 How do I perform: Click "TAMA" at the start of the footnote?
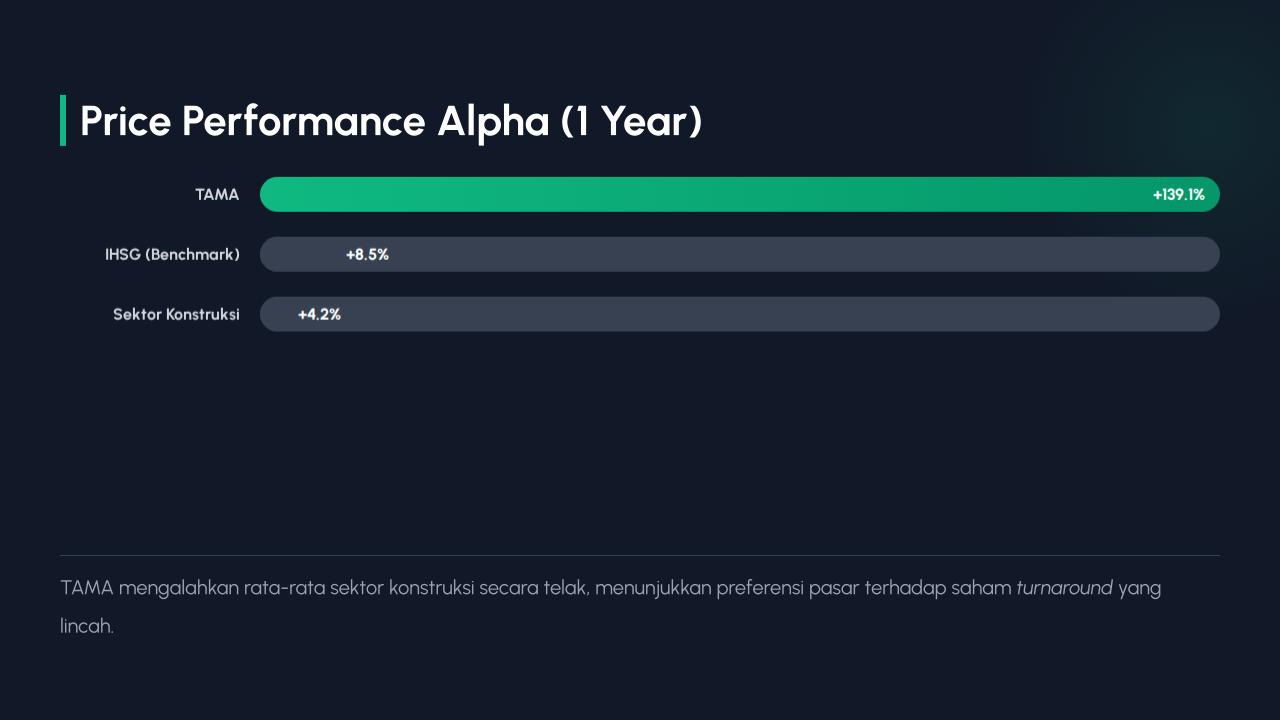tap(87, 588)
